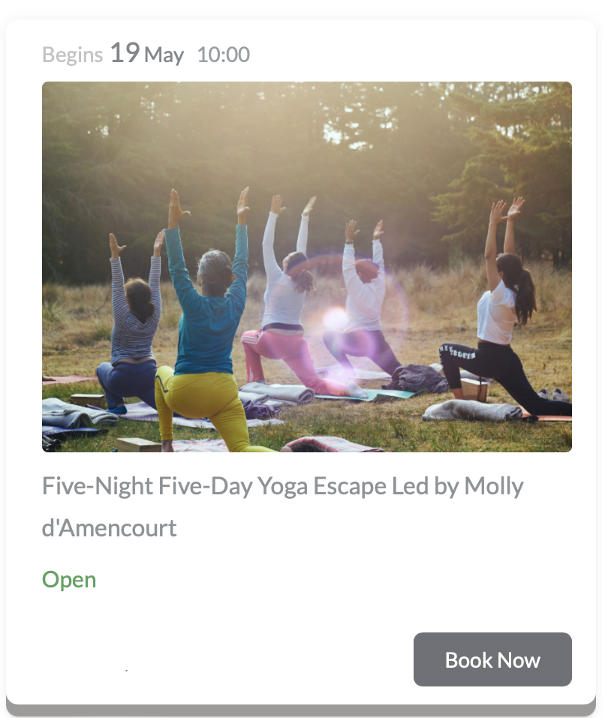Select the May month text
The height and width of the screenshot is (718, 612).
pos(164,55)
